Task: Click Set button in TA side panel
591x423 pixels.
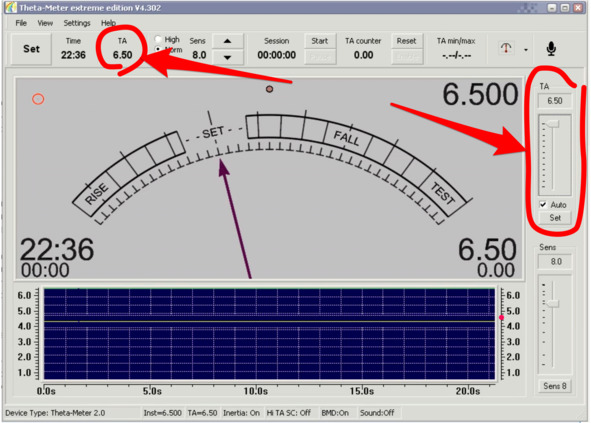Action: (x=555, y=218)
